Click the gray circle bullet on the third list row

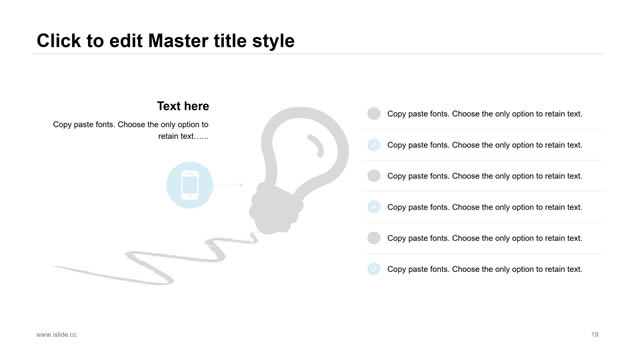tap(374, 176)
